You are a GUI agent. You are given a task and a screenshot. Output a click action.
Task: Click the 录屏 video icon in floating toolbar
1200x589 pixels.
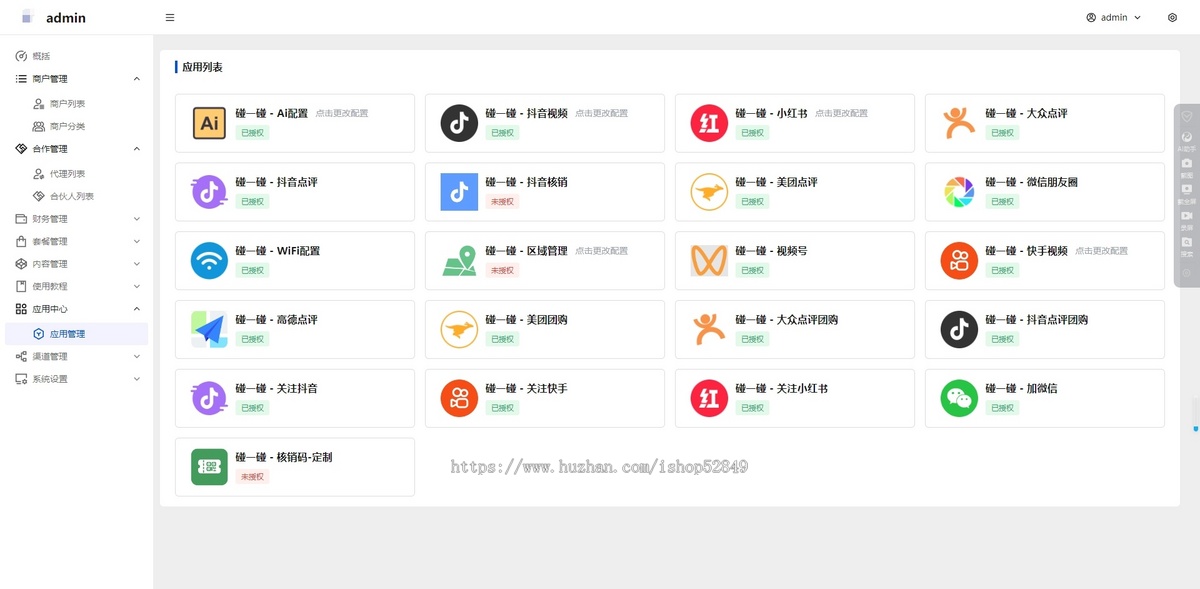(1187, 215)
